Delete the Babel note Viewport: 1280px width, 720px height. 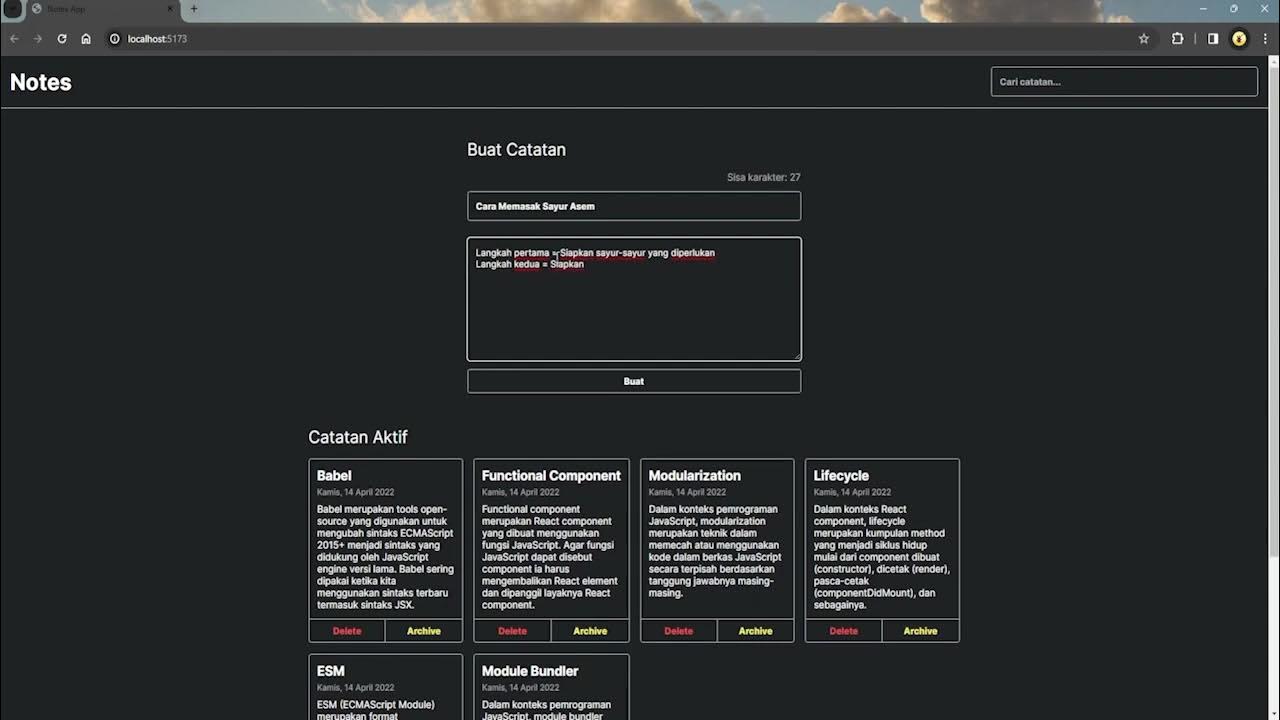coord(347,631)
